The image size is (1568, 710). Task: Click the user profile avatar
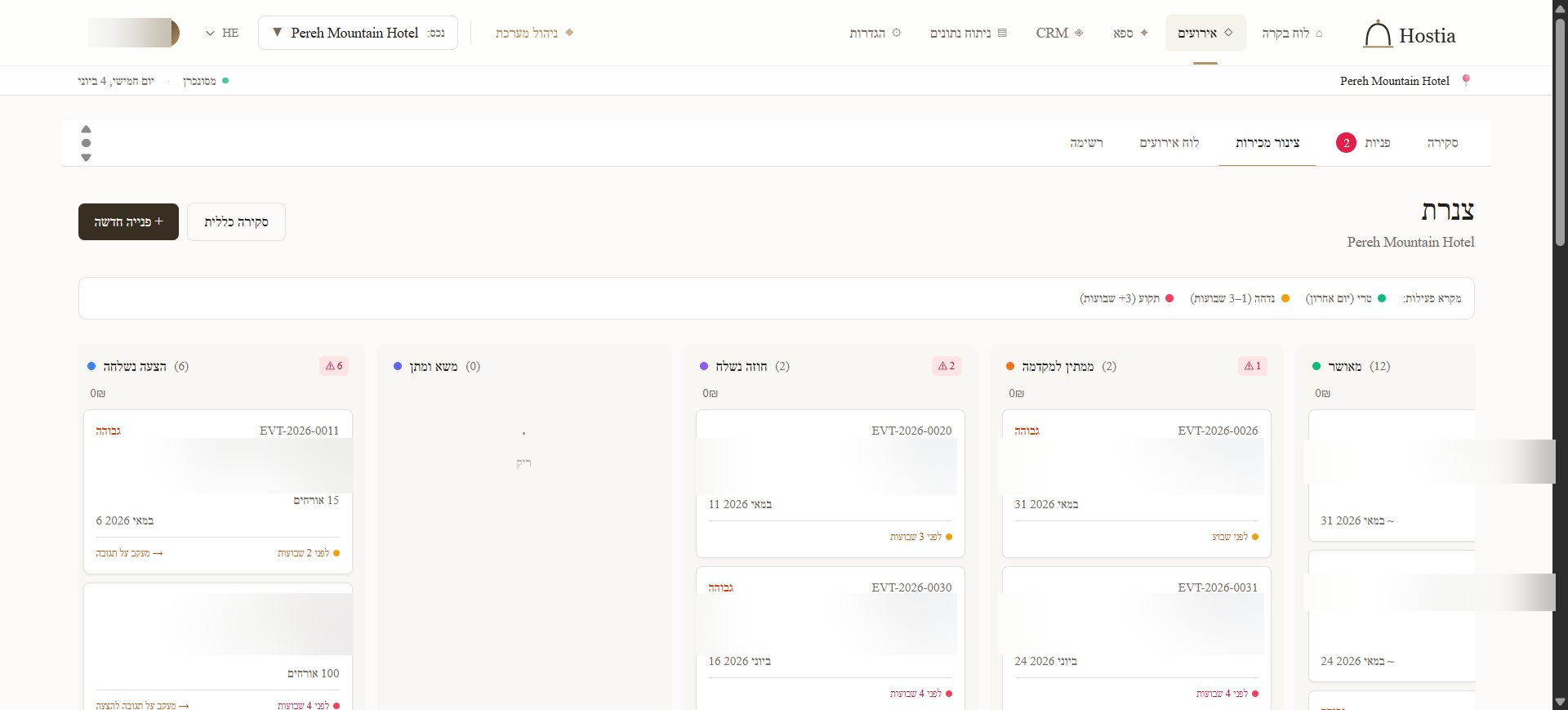(x=134, y=33)
